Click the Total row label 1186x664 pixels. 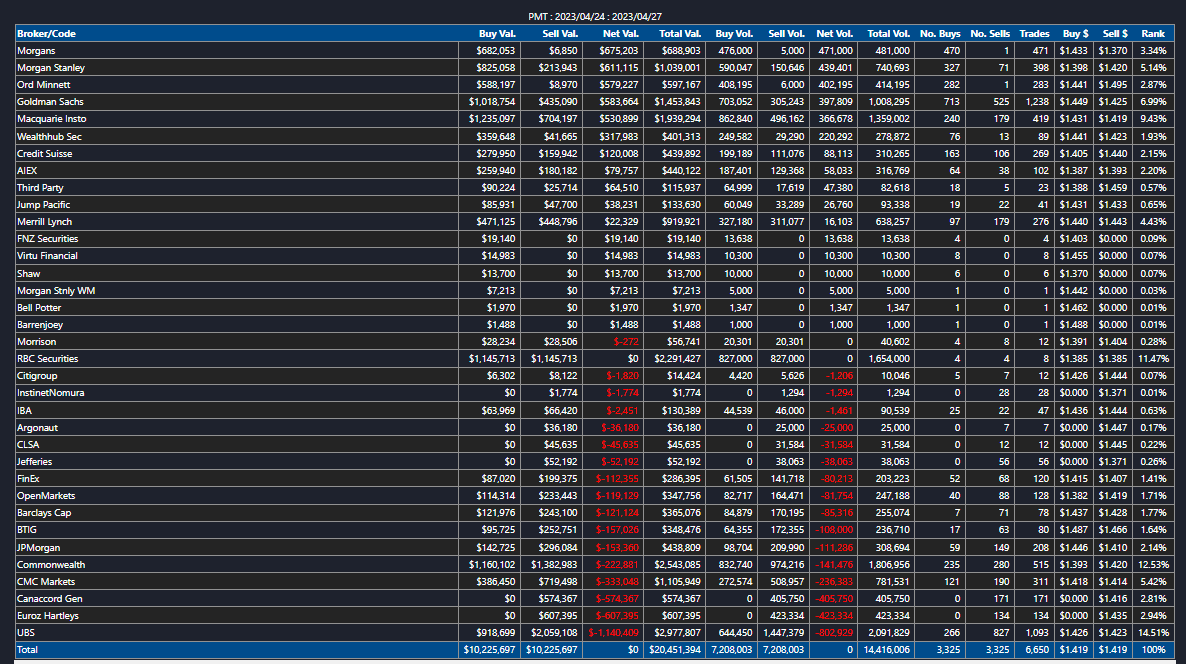pos(27,650)
